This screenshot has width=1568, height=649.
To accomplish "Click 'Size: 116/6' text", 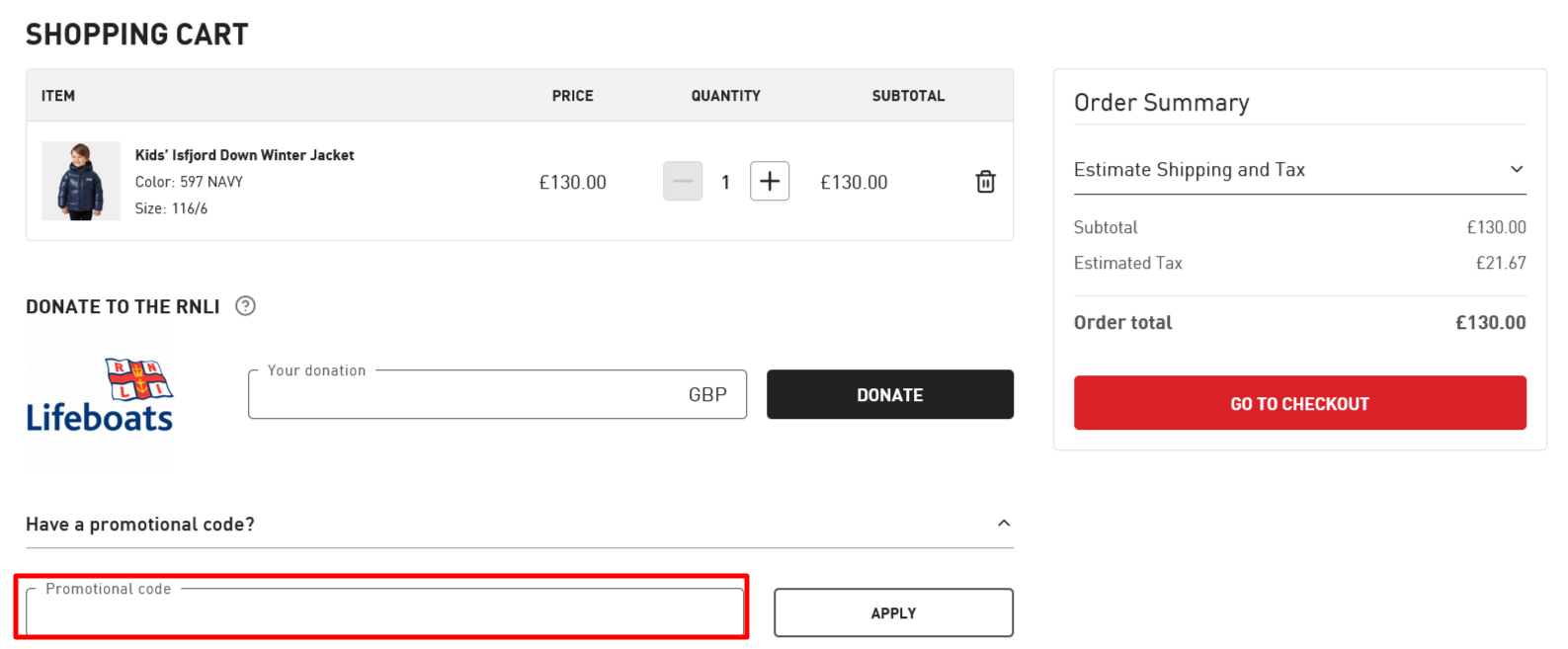I will pyautogui.click(x=171, y=208).
